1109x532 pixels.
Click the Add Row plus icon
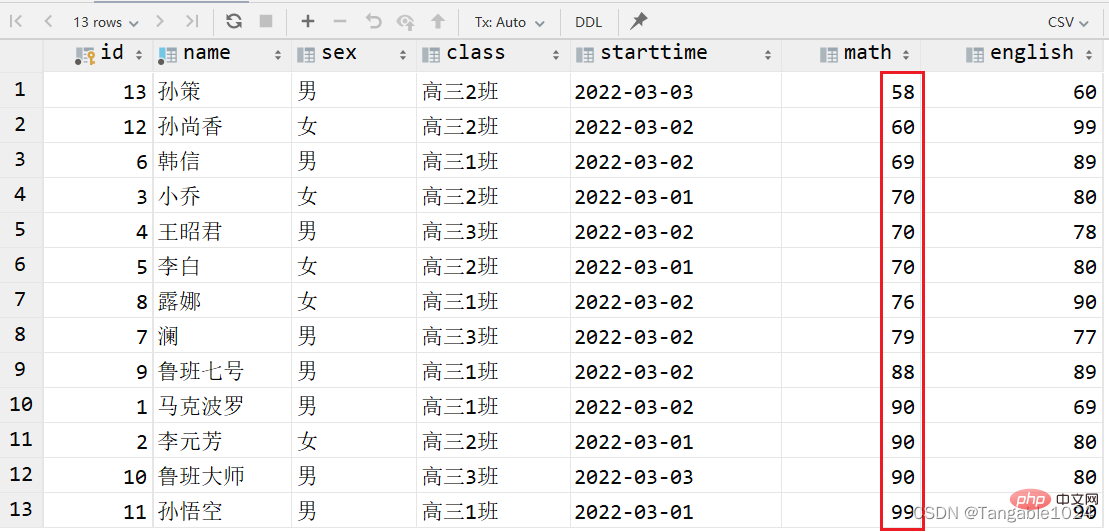tap(308, 21)
